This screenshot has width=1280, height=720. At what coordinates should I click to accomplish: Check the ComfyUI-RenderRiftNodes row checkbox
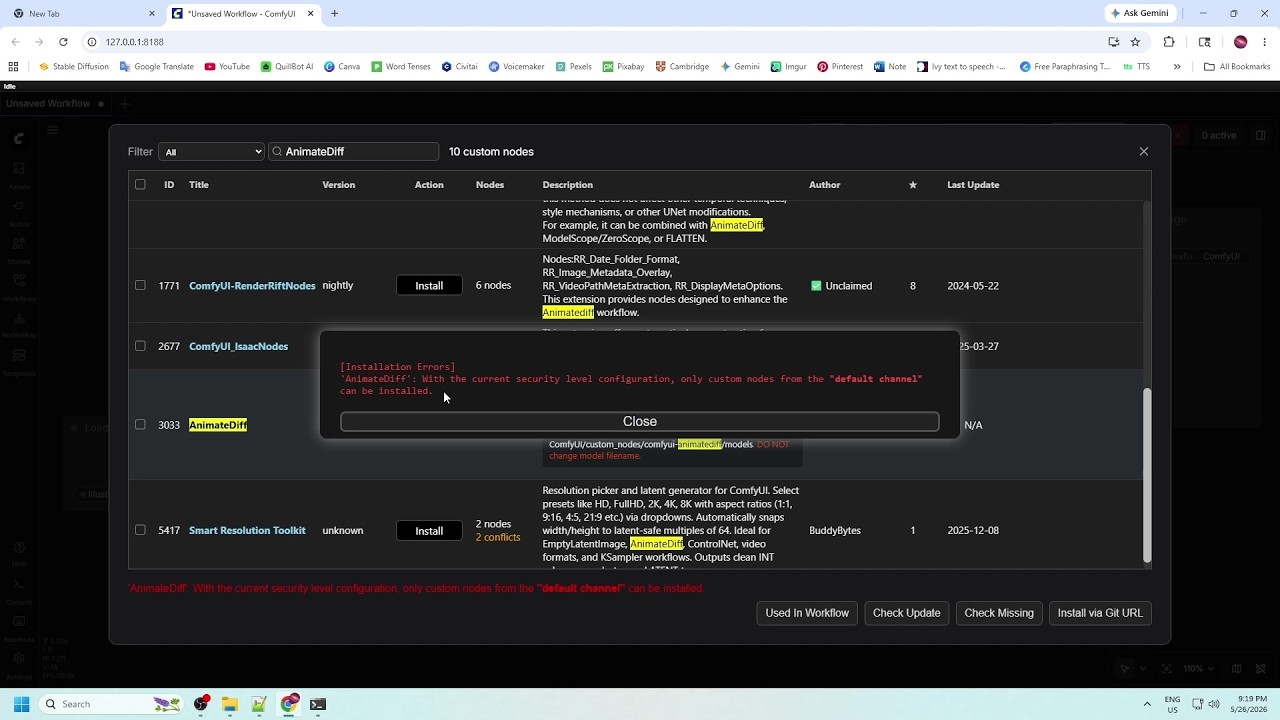click(x=140, y=286)
